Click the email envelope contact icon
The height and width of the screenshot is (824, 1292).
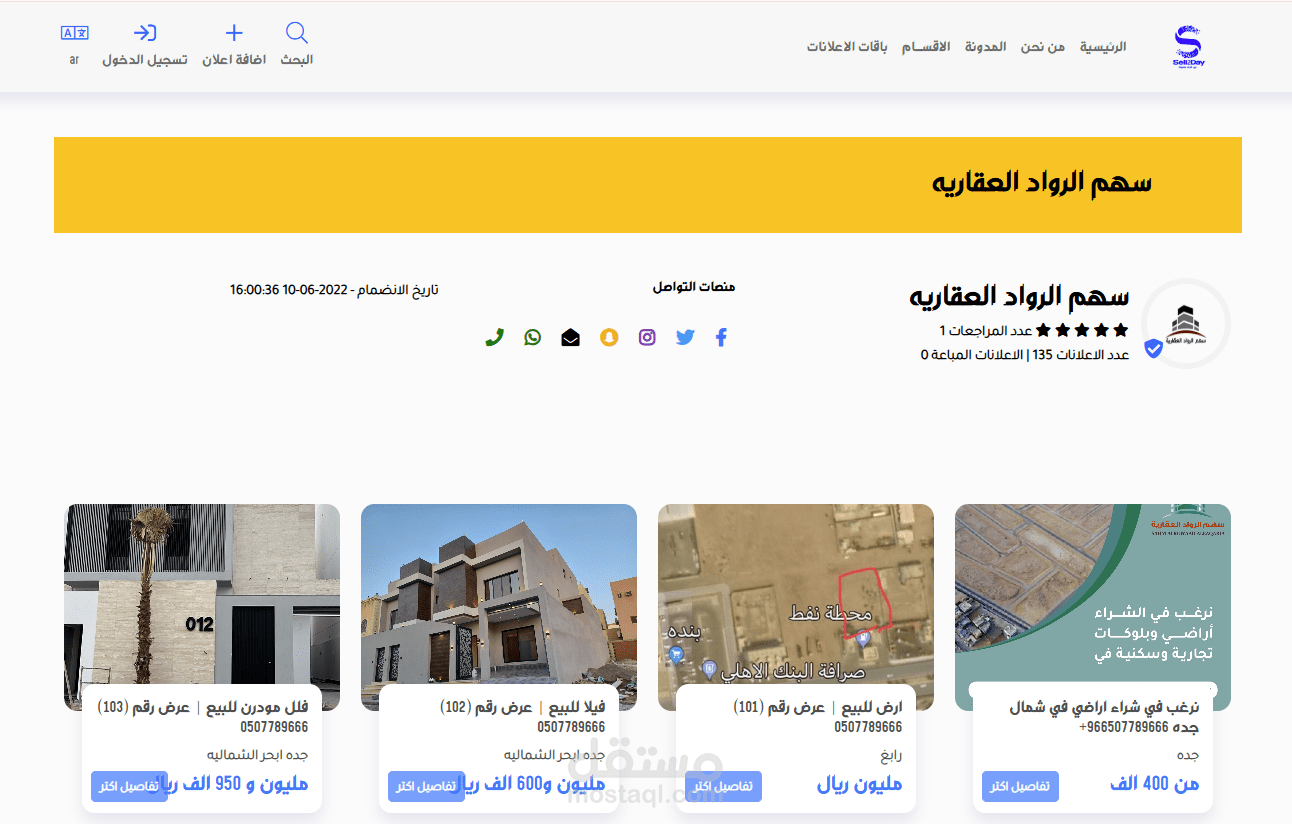coord(570,338)
